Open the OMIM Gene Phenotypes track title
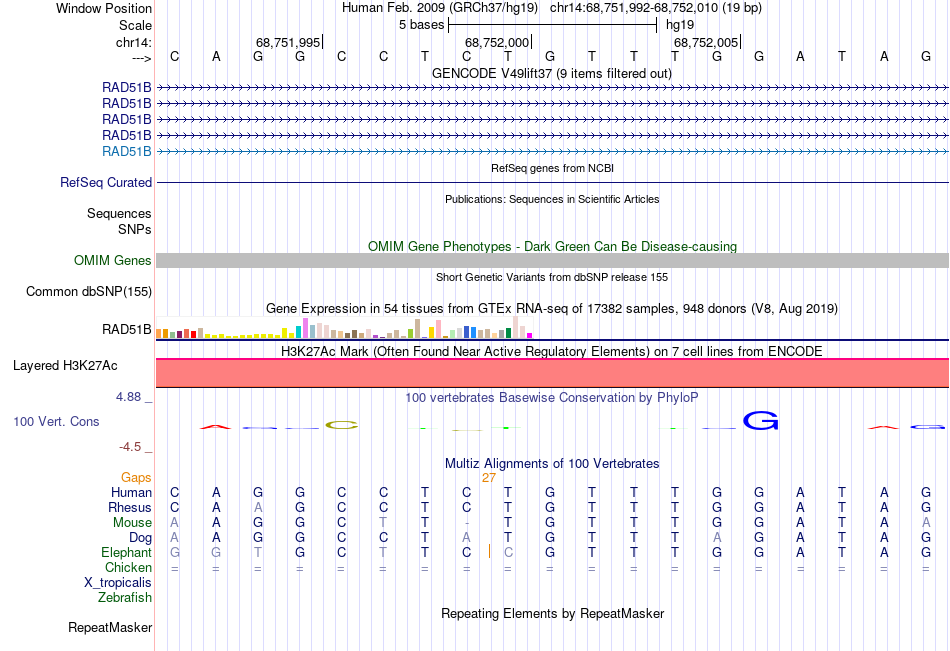The width and height of the screenshot is (950, 651). [552, 246]
